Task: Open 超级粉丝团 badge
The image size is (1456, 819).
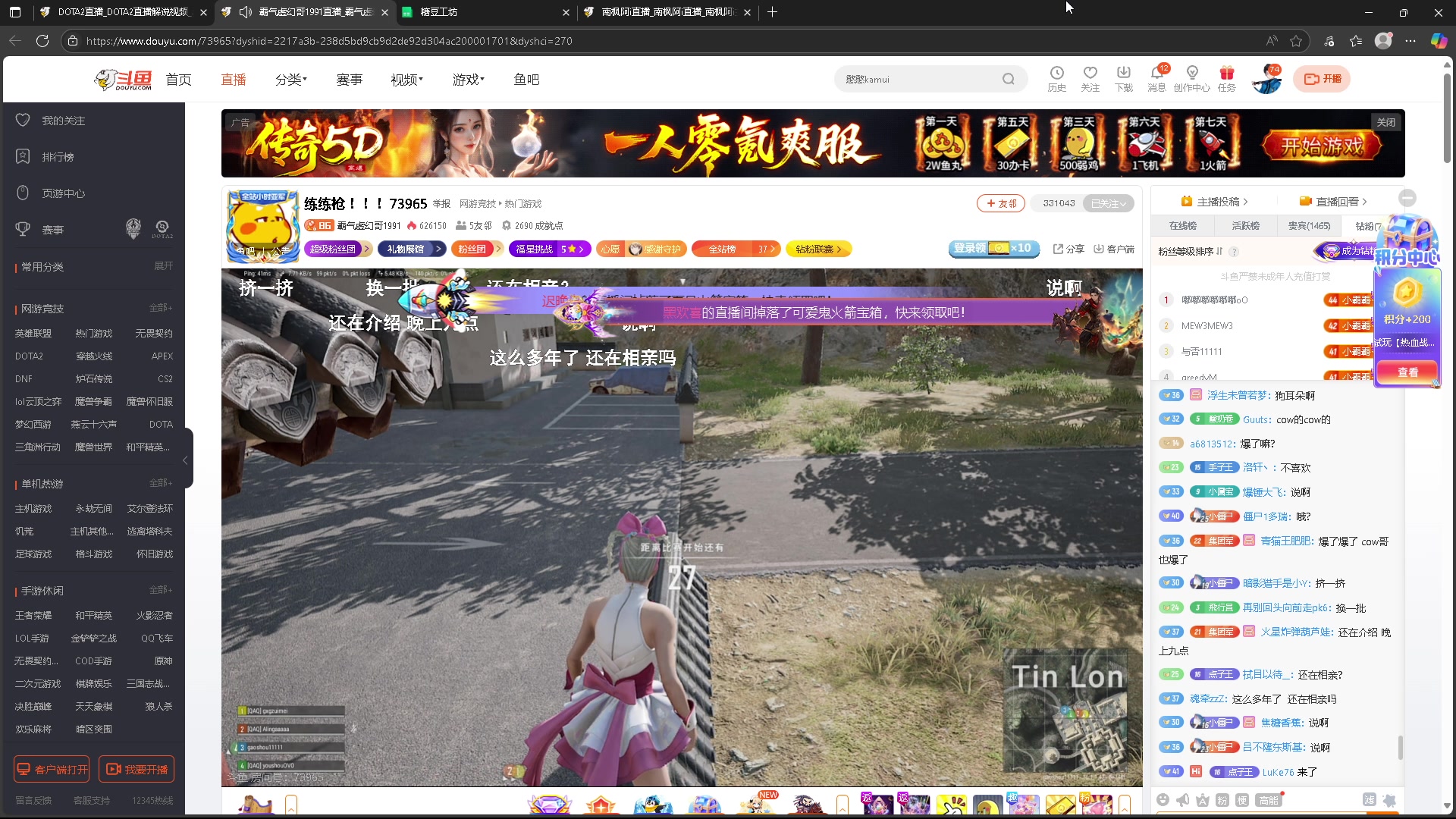Action: 338,249
